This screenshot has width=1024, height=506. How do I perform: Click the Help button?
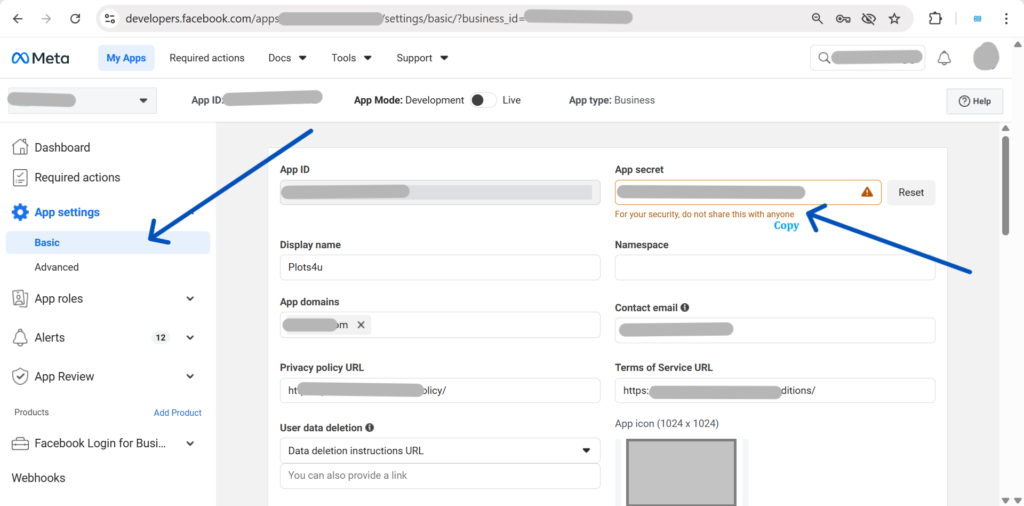pos(974,101)
